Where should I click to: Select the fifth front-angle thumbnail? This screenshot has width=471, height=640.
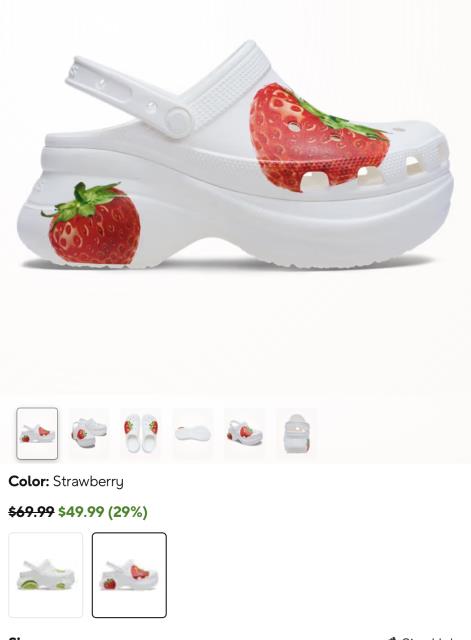pyautogui.click(x=244, y=433)
